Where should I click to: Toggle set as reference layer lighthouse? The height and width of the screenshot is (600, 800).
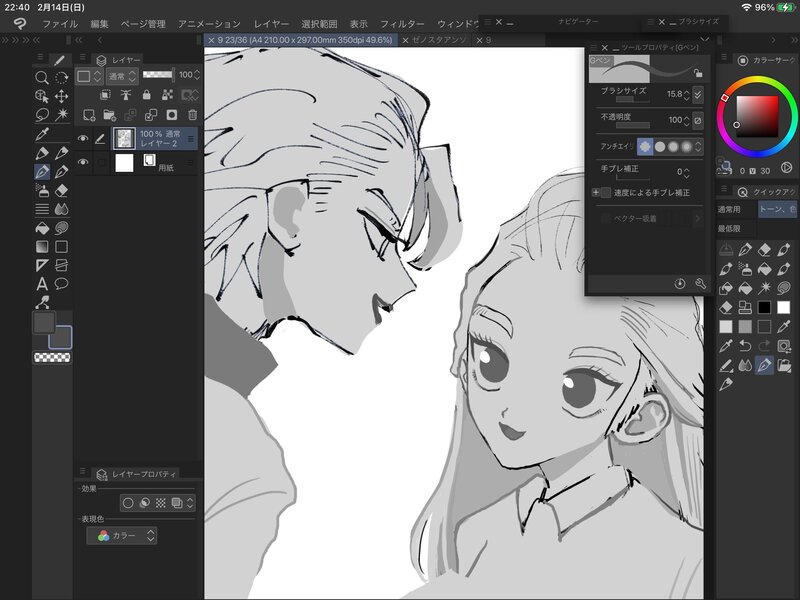[x=126, y=95]
